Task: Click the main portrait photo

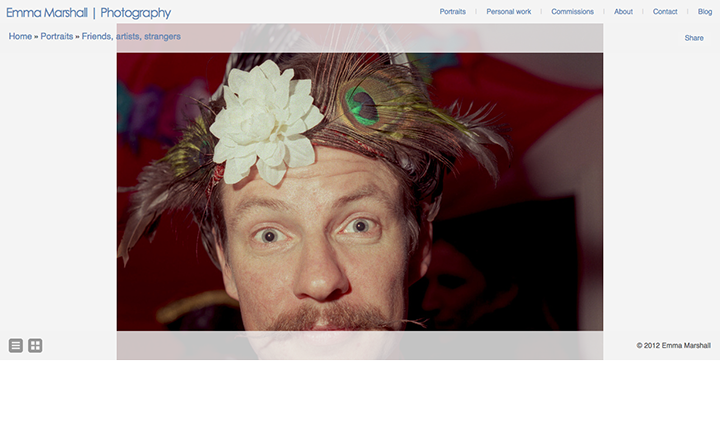Action: pos(360,191)
